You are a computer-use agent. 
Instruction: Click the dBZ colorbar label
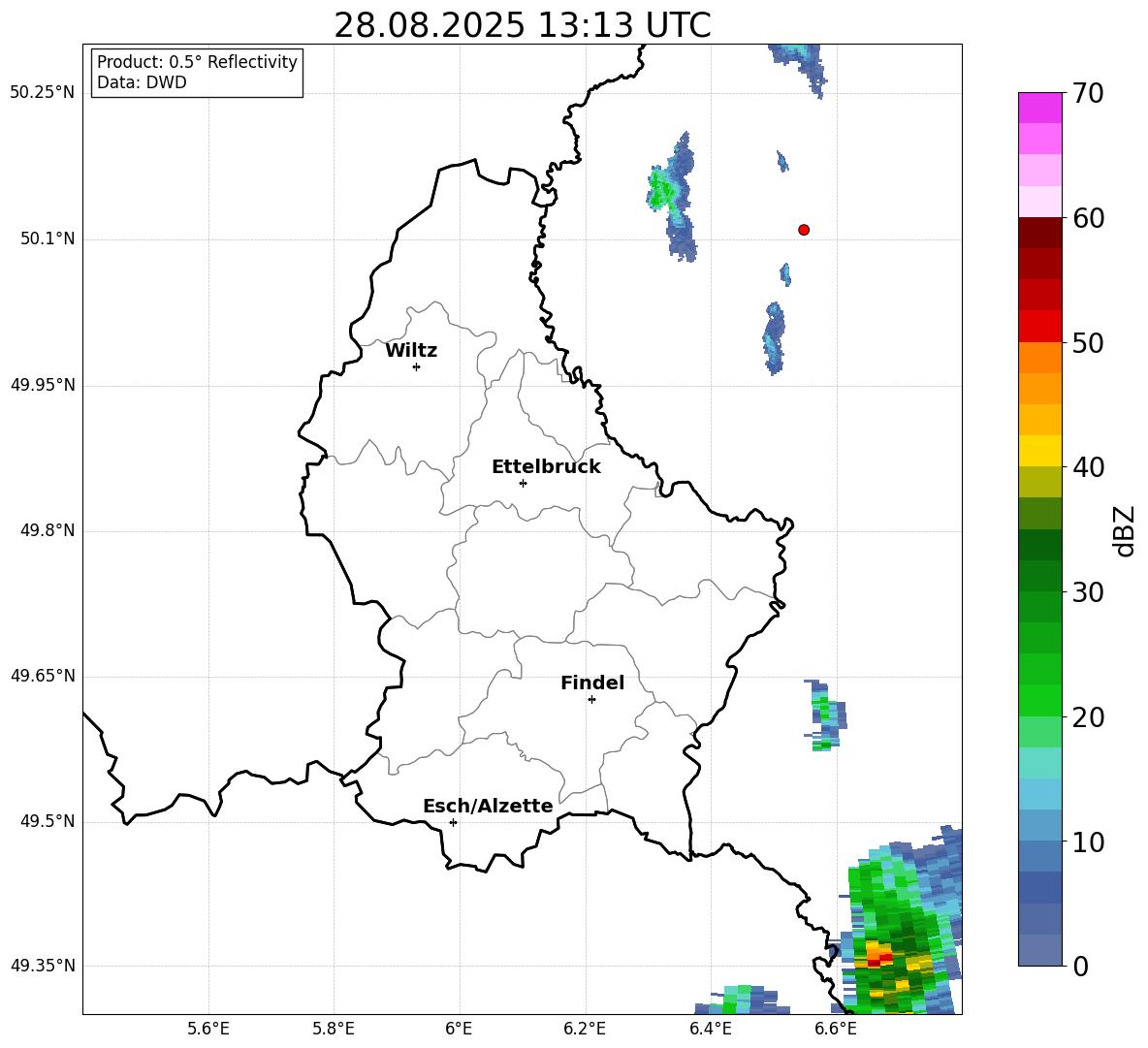1126,530
